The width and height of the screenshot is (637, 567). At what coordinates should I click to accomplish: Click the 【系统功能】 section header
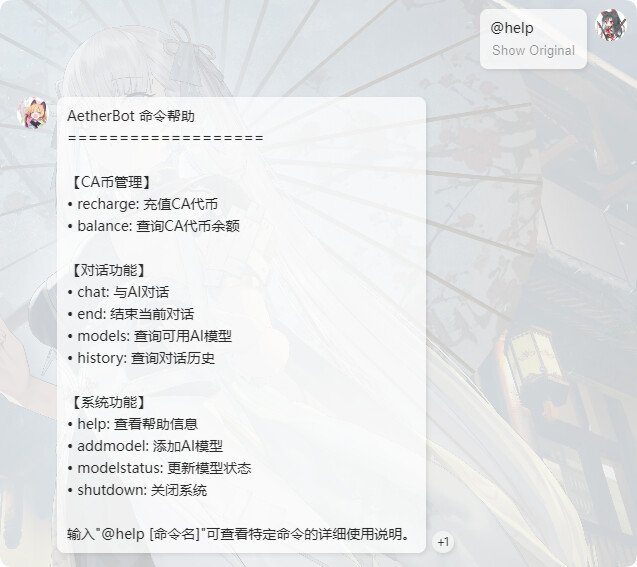(109, 402)
